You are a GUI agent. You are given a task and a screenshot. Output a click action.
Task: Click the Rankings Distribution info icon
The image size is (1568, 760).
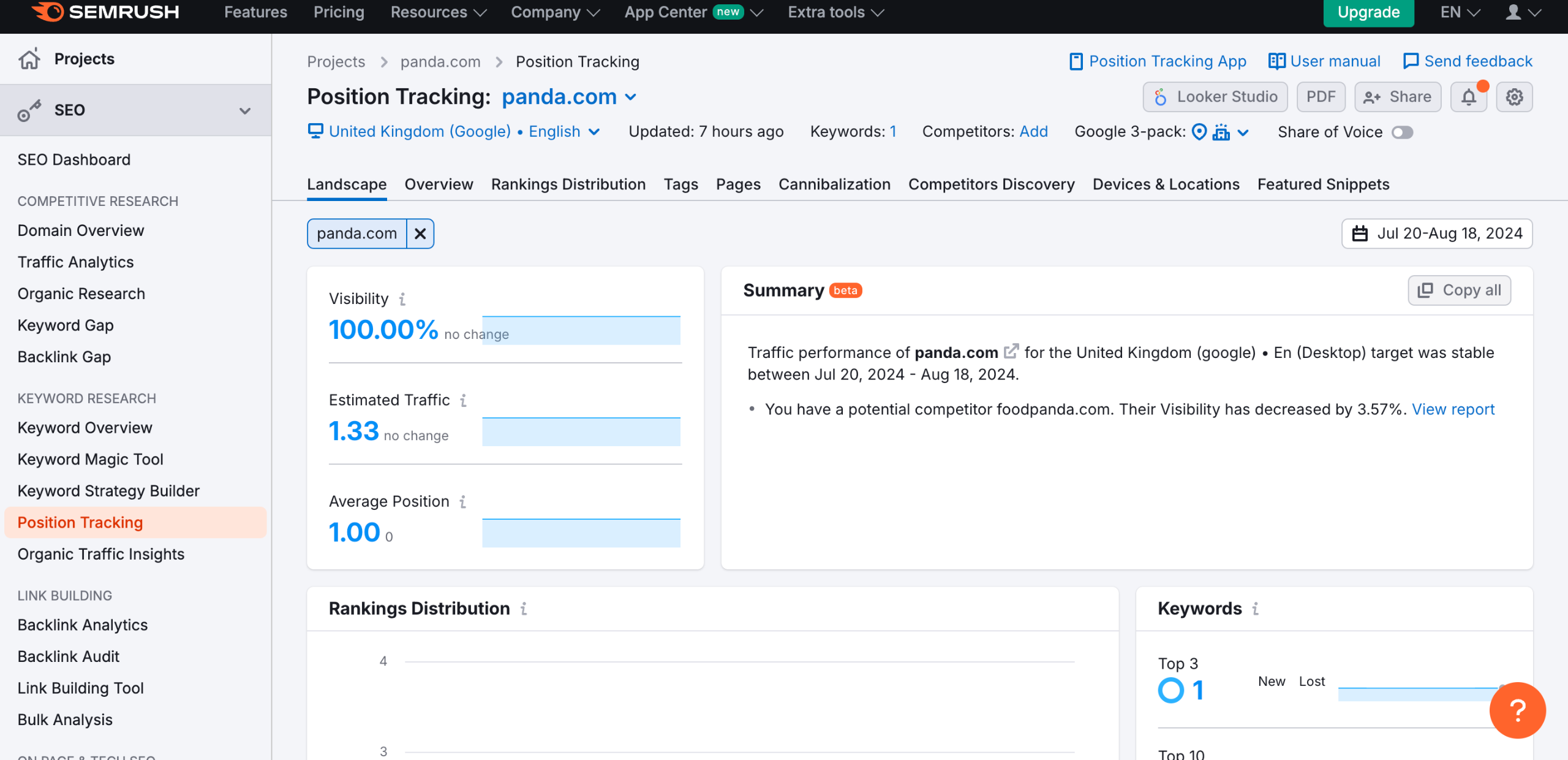[x=524, y=609]
